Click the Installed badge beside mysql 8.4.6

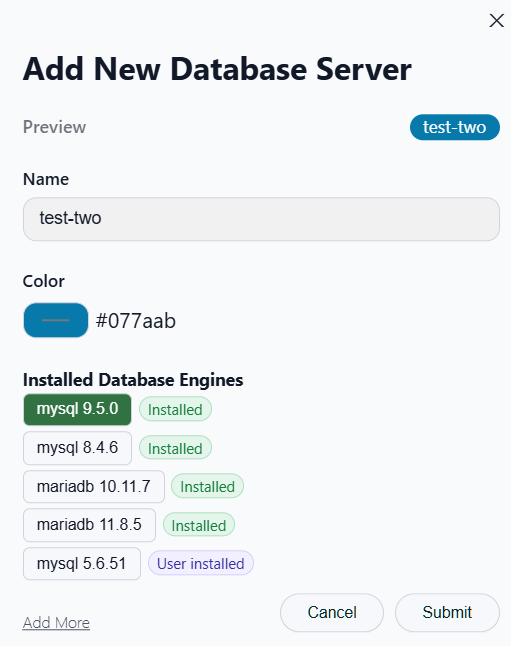click(175, 448)
